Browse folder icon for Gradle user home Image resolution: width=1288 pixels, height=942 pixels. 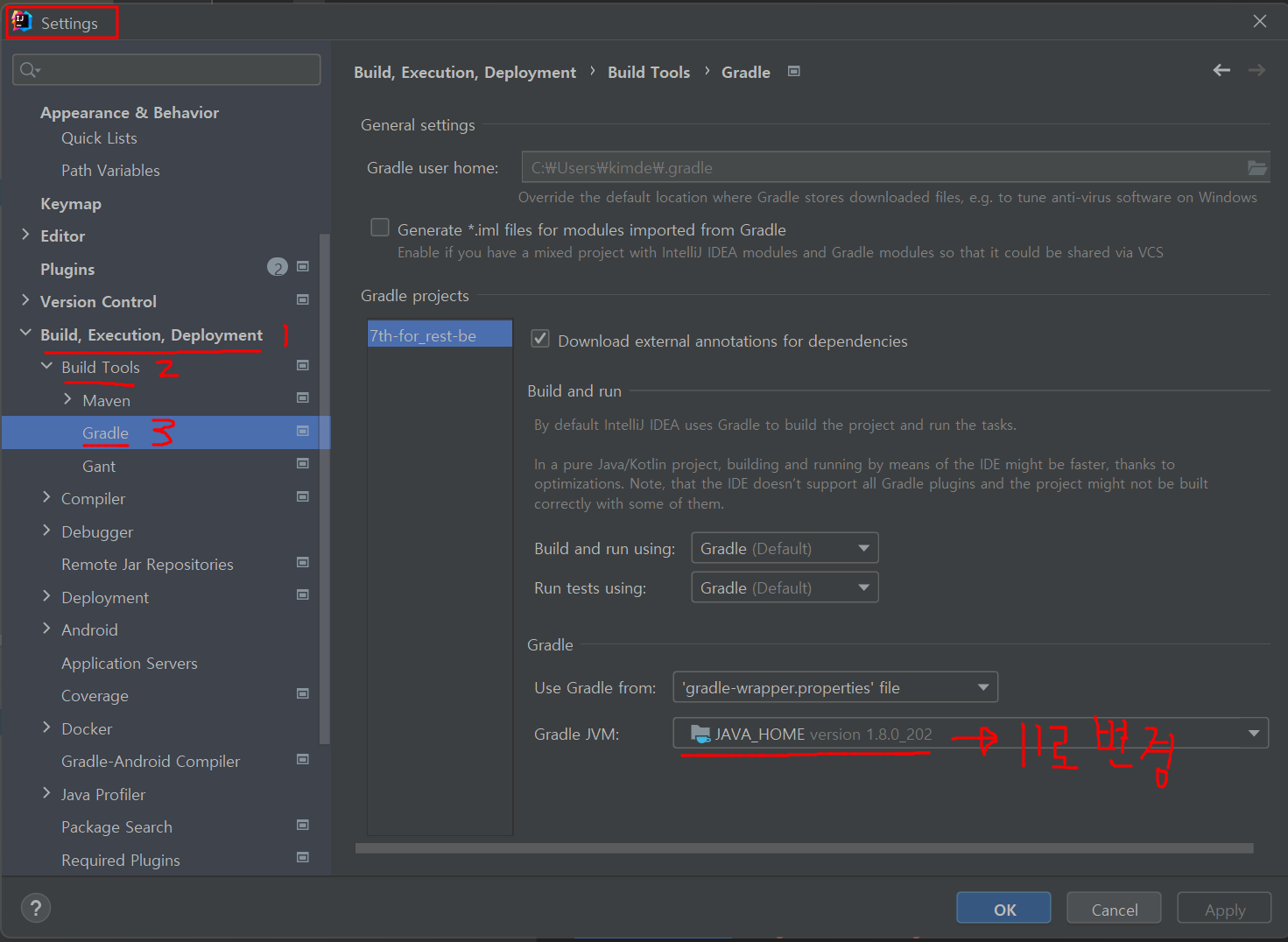(1256, 167)
